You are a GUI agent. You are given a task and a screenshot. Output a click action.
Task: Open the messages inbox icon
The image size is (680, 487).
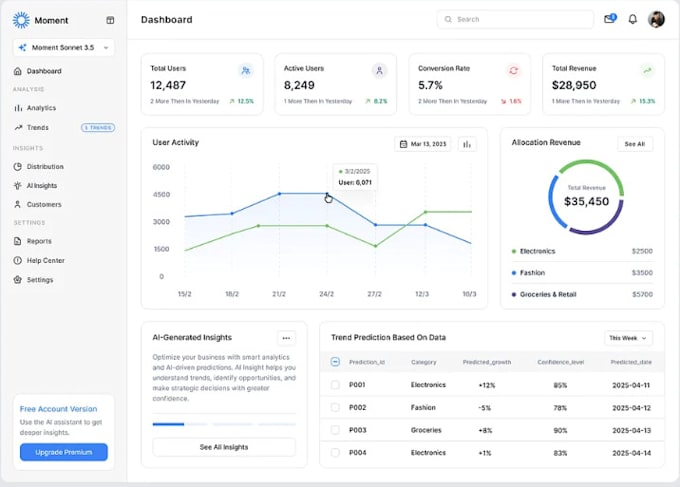(609, 19)
